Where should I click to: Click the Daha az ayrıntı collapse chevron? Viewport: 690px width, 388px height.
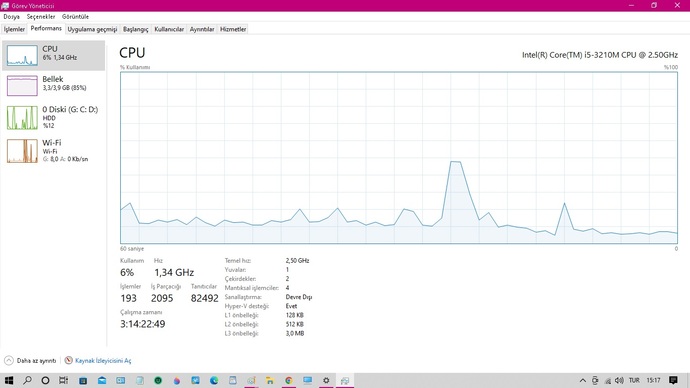(x=9, y=360)
